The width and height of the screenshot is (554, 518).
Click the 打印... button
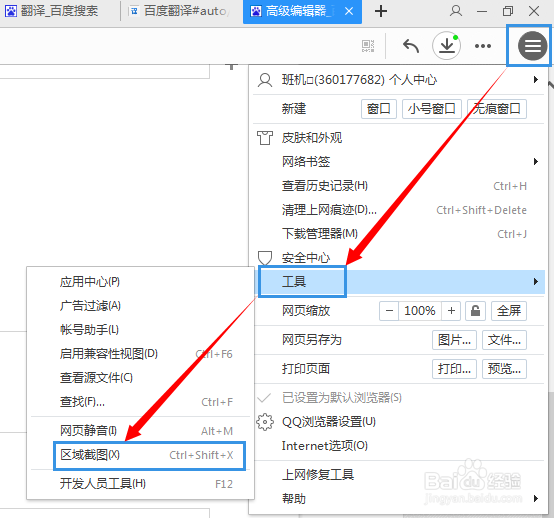[x=454, y=369]
